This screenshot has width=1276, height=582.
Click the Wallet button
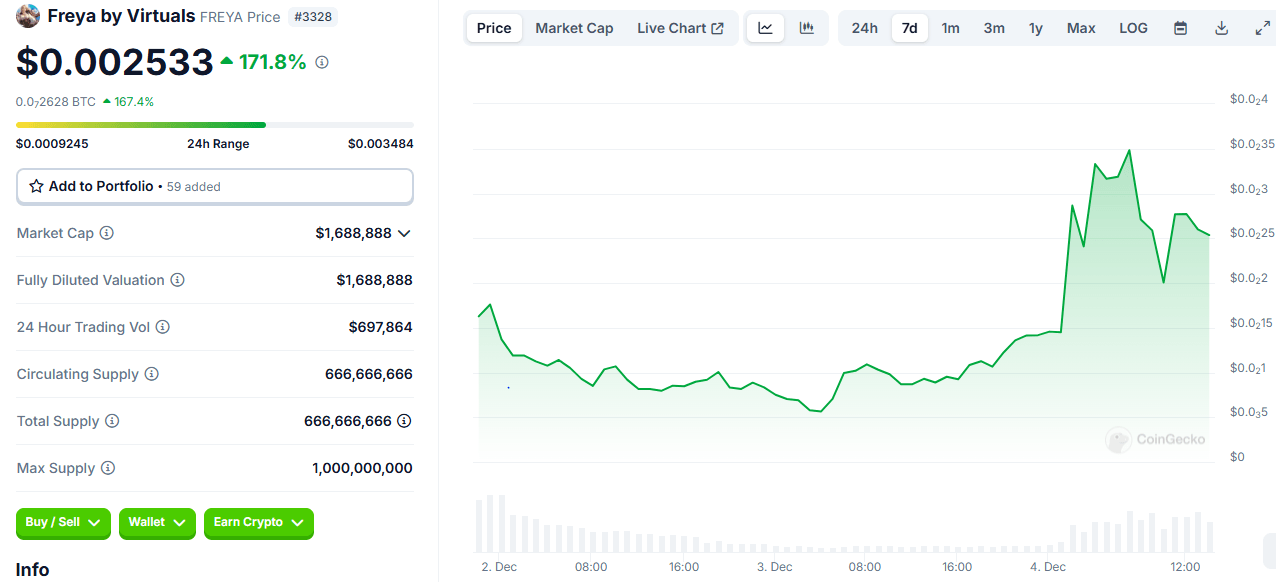[157, 523]
